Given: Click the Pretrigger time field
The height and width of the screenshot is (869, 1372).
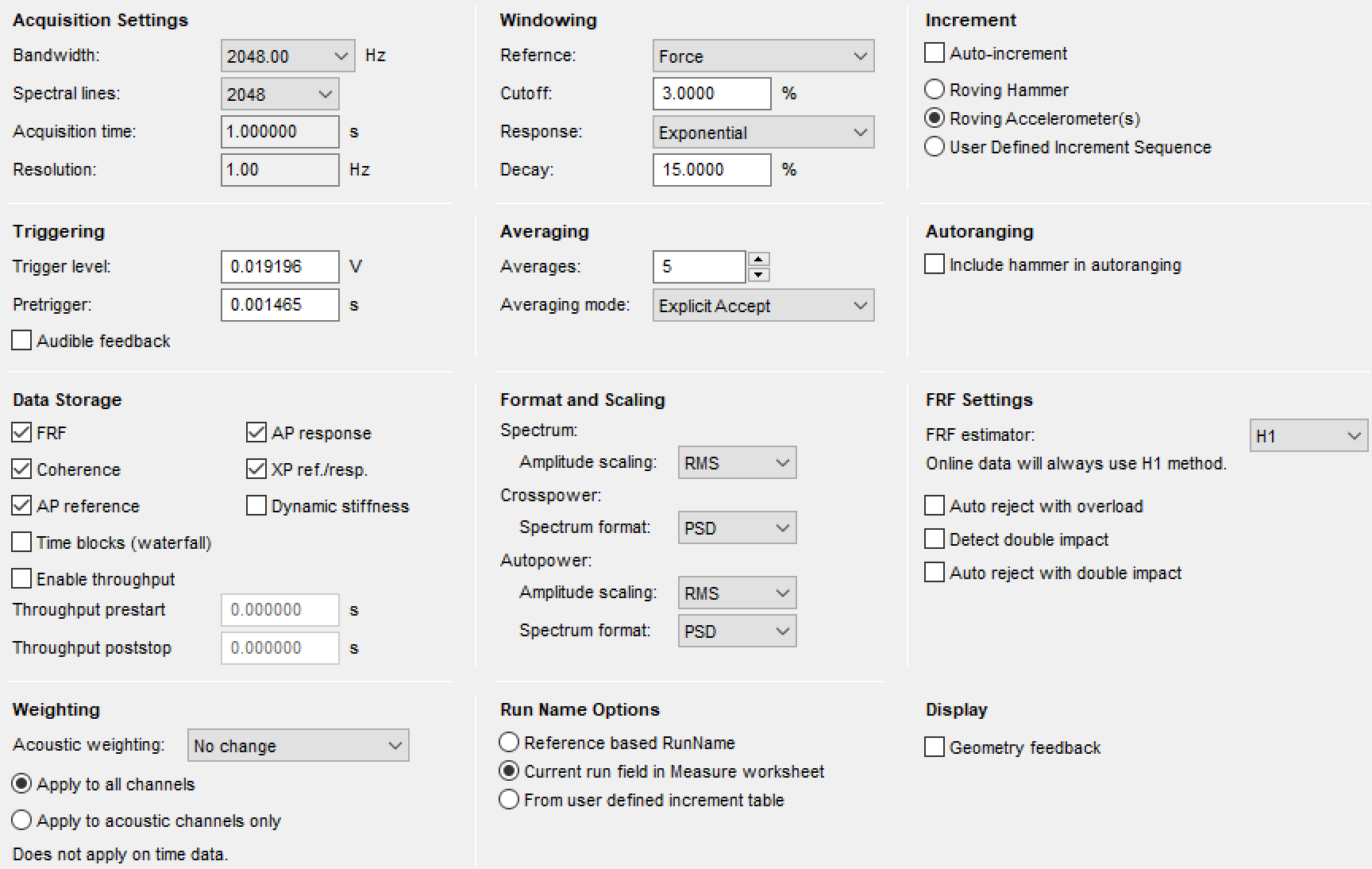Looking at the screenshot, I should [x=279, y=305].
